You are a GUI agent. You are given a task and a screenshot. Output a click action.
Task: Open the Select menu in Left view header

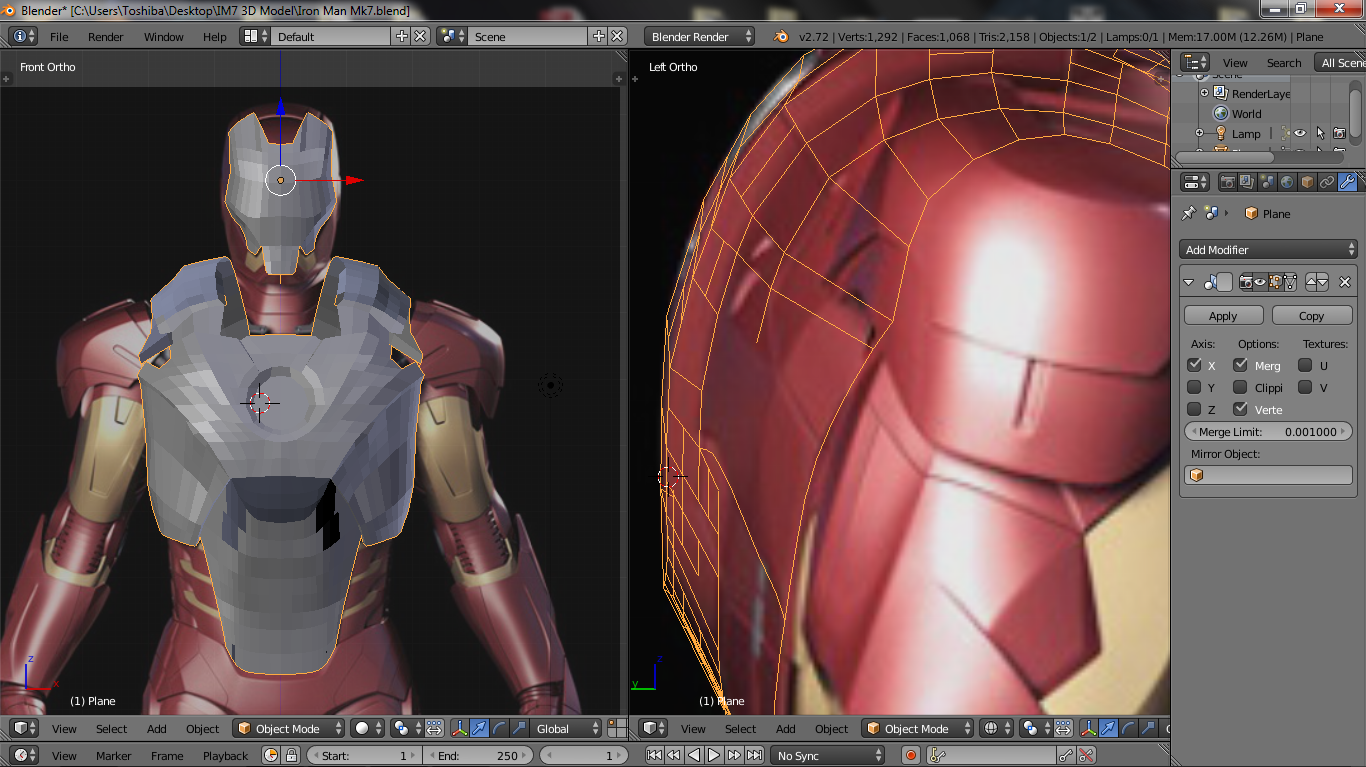pyautogui.click(x=741, y=729)
